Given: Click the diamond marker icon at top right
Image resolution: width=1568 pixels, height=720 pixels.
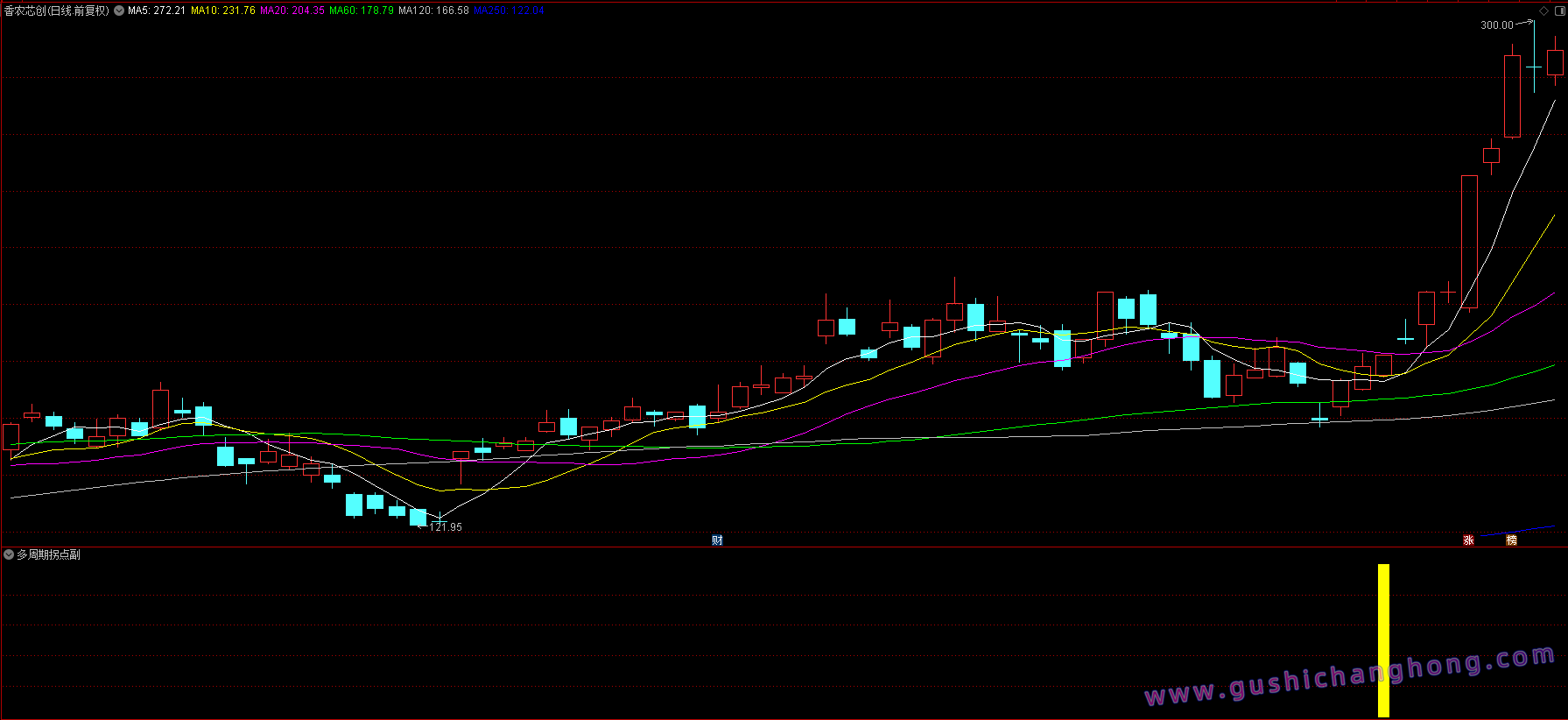Looking at the screenshot, I should (1543, 11).
